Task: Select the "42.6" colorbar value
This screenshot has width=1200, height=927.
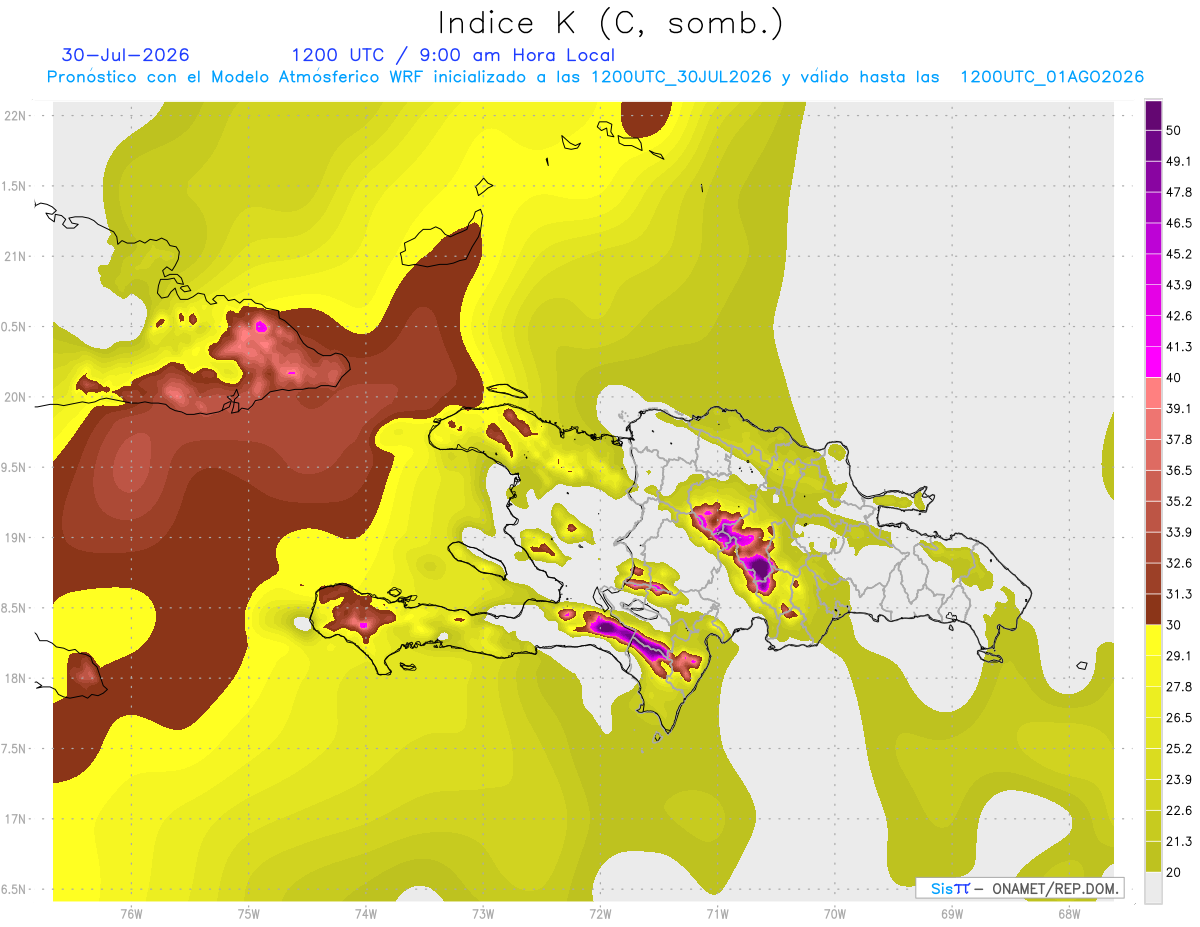Action: [x=1178, y=316]
